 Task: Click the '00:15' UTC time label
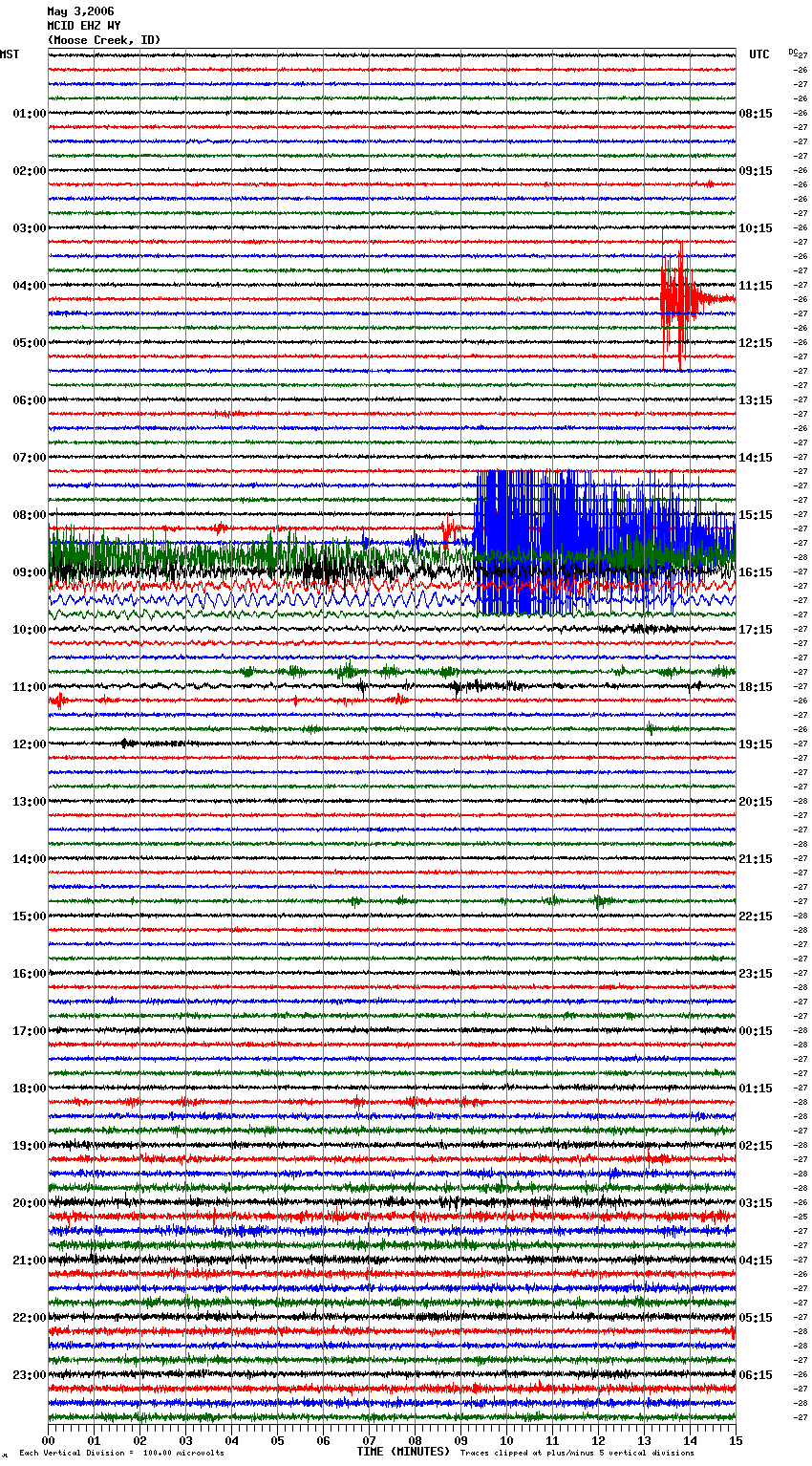pos(756,1031)
